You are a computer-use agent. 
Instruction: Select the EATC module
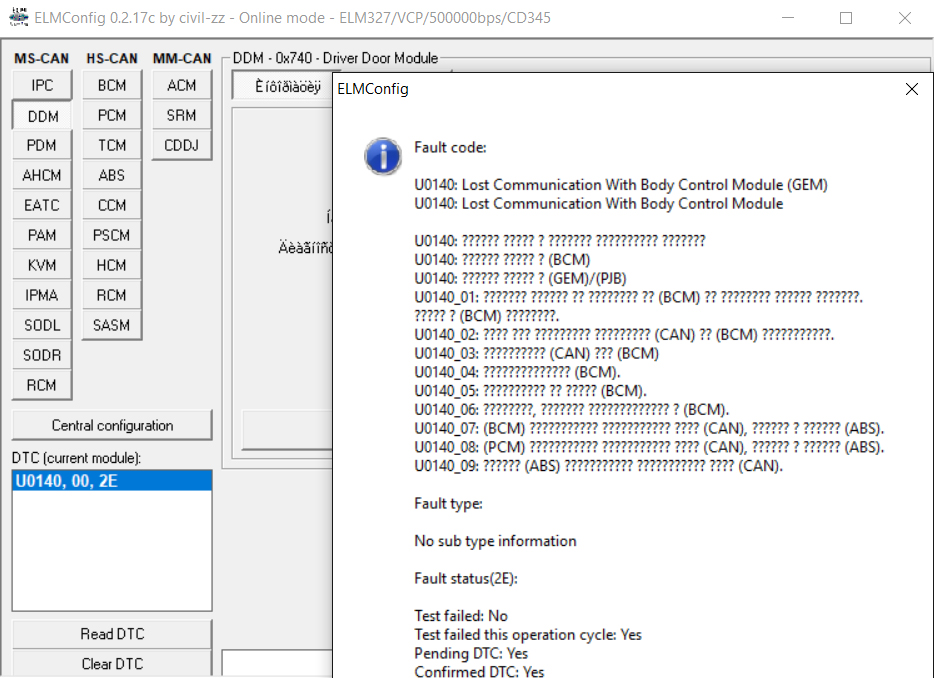(x=42, y=205)
